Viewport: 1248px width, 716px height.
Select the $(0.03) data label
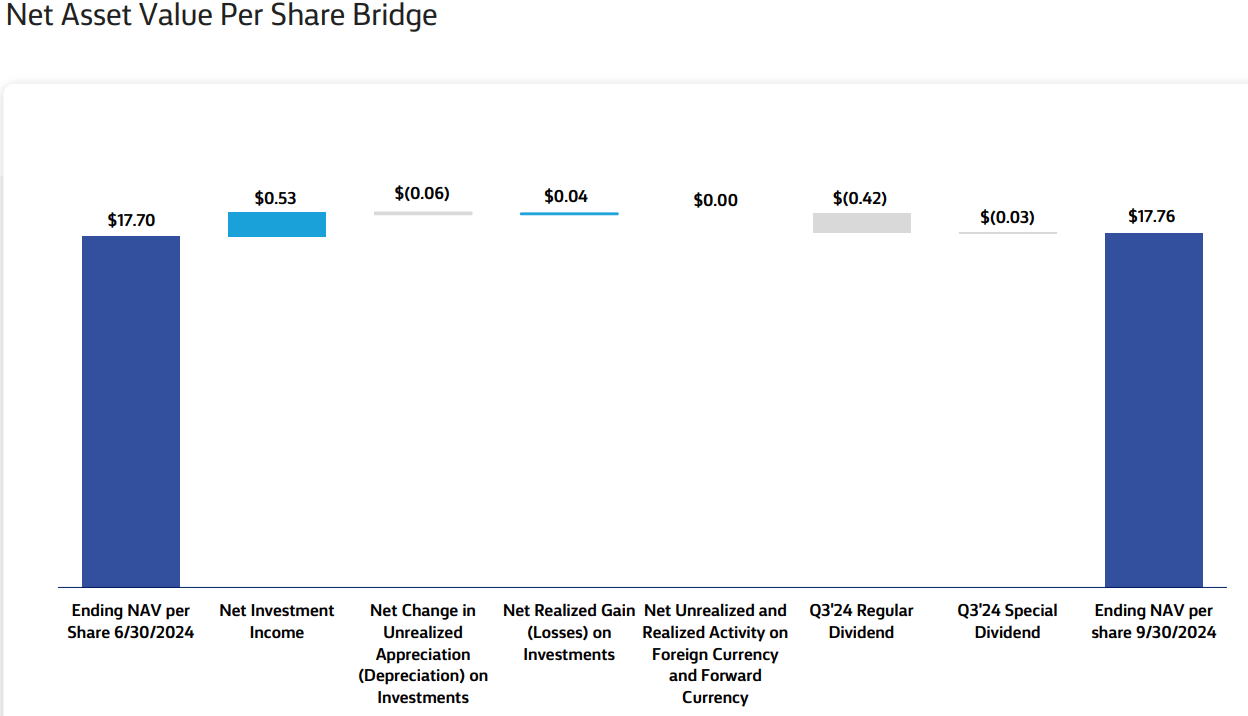[x=1007, y=216]
